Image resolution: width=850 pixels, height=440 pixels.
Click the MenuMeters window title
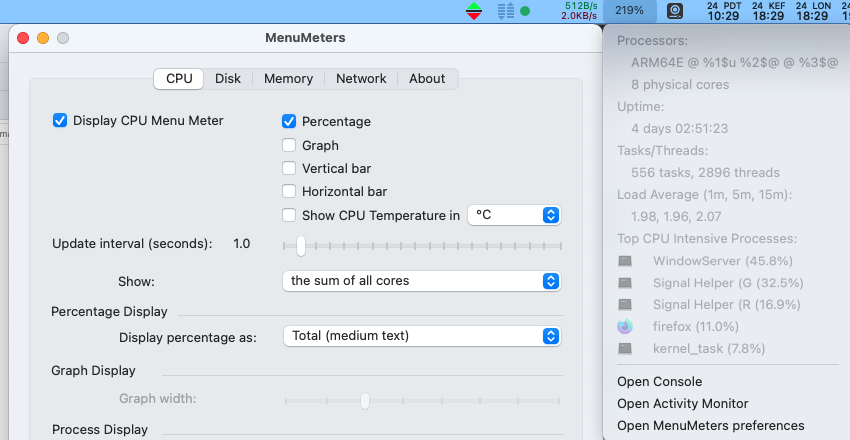click(x=305, y=37)
